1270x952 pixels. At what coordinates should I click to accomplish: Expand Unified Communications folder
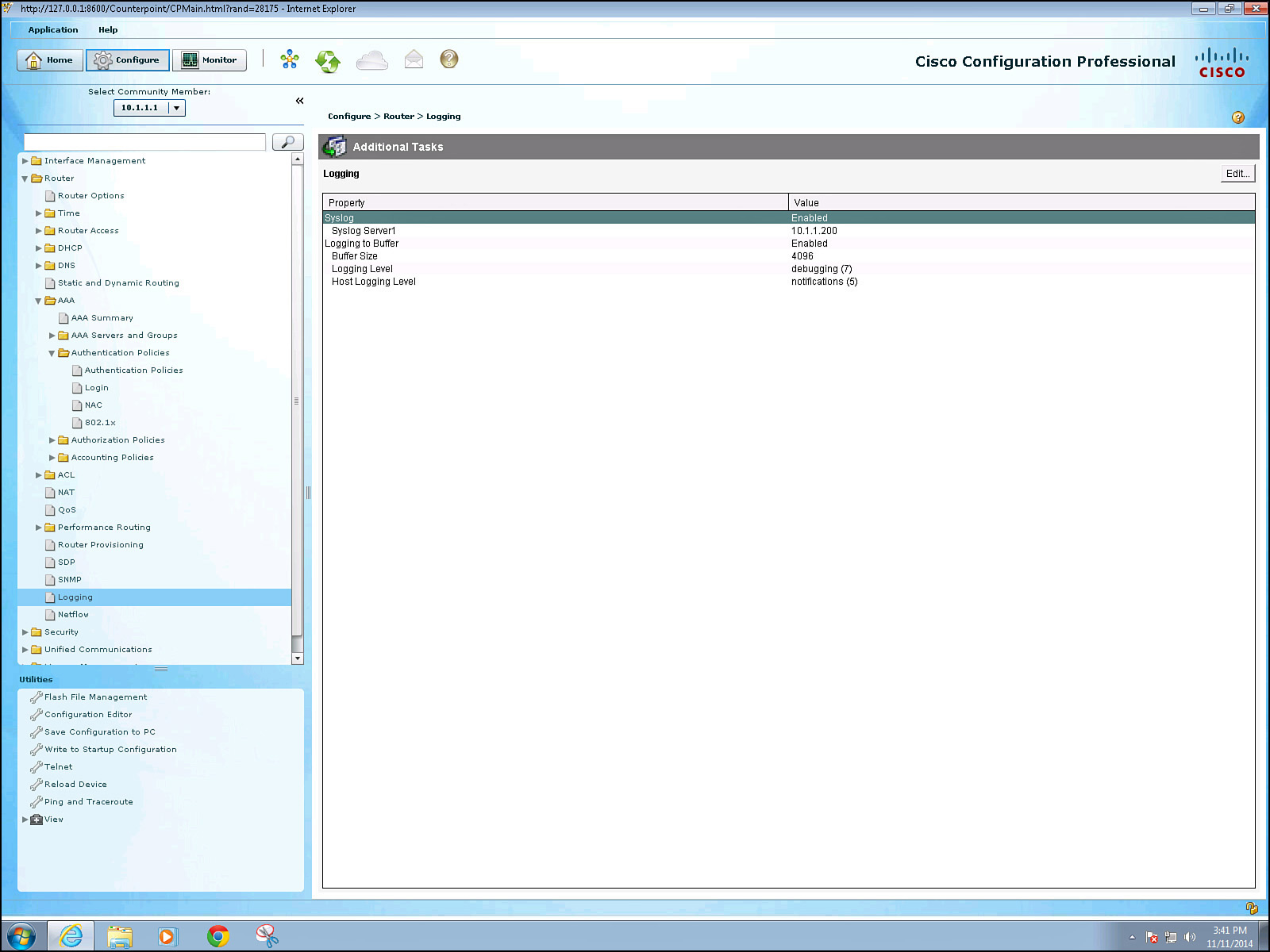(25, 650)
